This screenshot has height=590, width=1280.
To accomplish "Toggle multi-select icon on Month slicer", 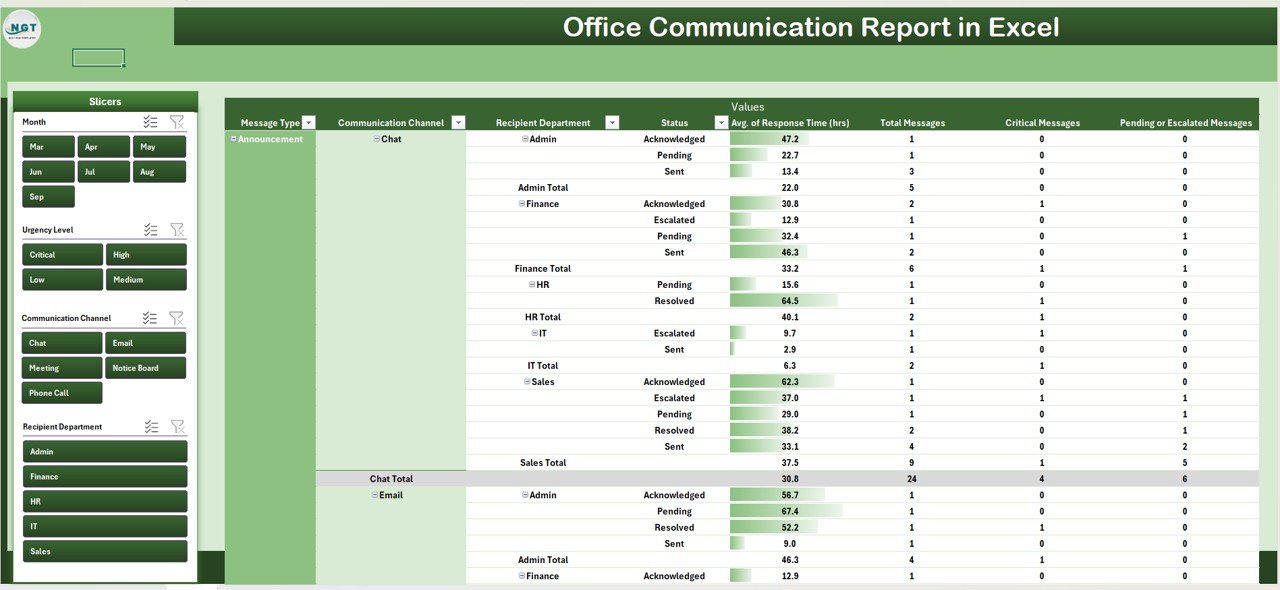I will (x=150, y=122).
